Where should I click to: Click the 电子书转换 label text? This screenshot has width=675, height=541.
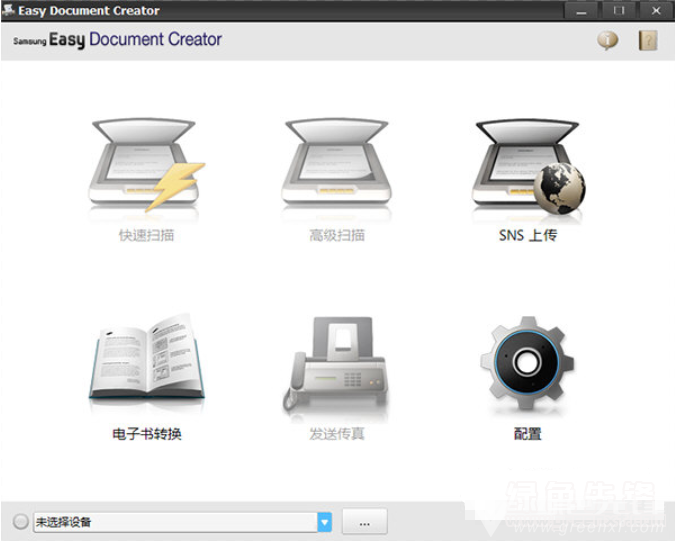point(146,434)
